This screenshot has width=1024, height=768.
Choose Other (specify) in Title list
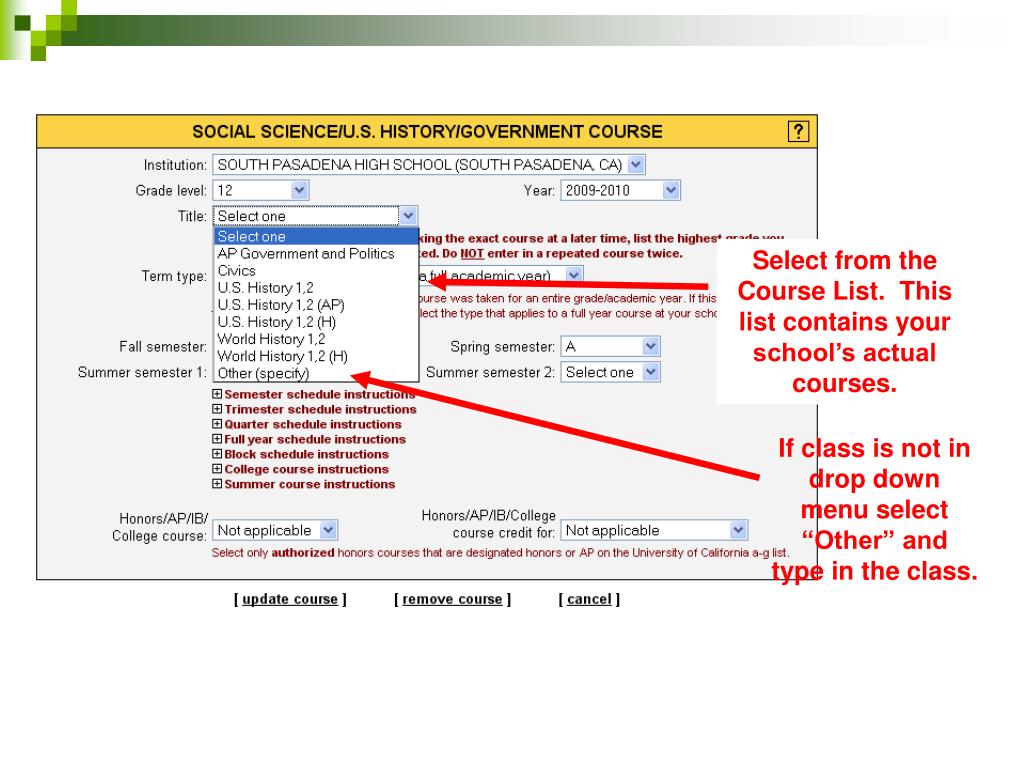pos(316,373)
